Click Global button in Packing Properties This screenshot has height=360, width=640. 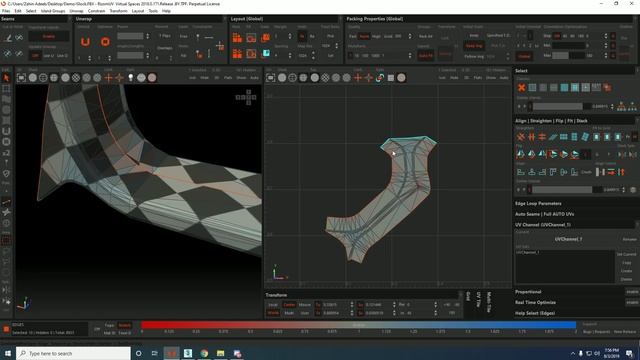click(x=524, y=56)
